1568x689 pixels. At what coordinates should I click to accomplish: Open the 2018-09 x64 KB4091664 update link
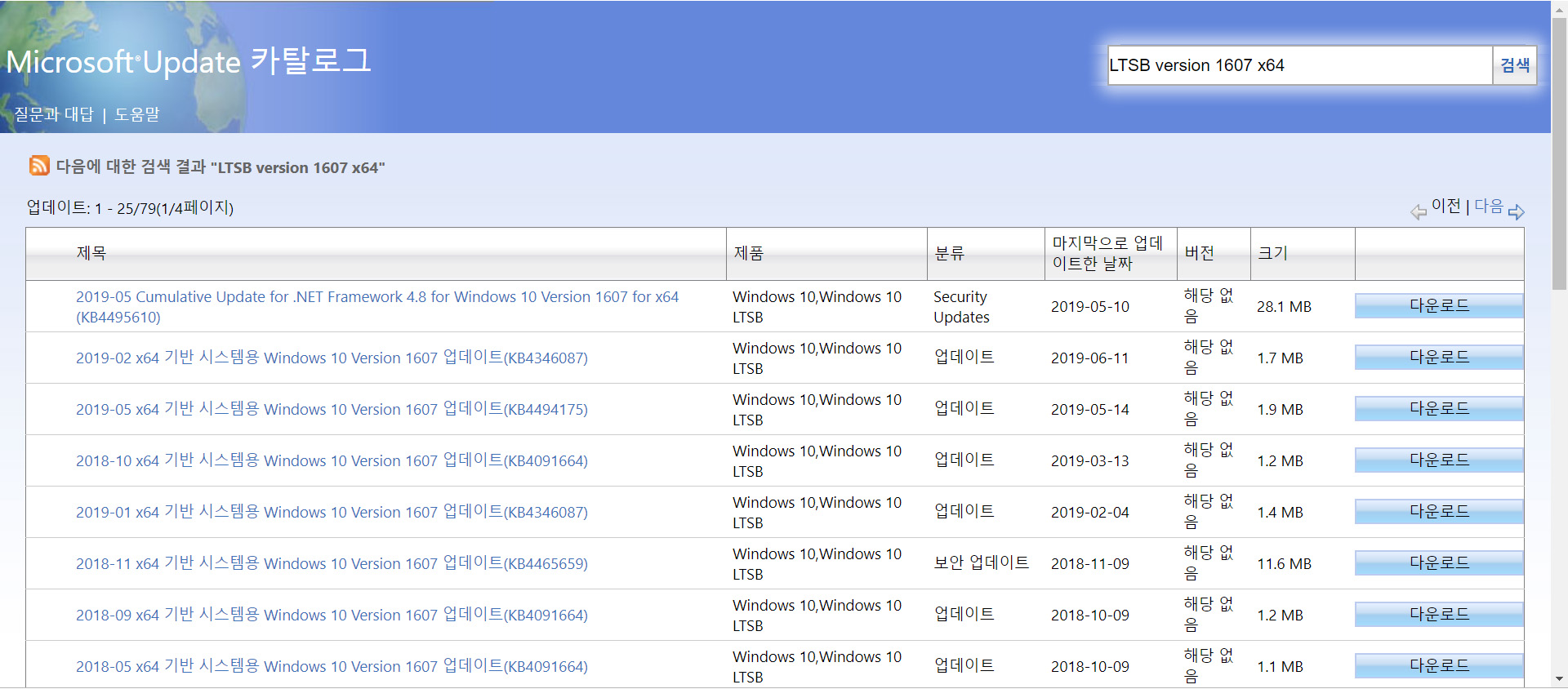click(x=332, y=615)
